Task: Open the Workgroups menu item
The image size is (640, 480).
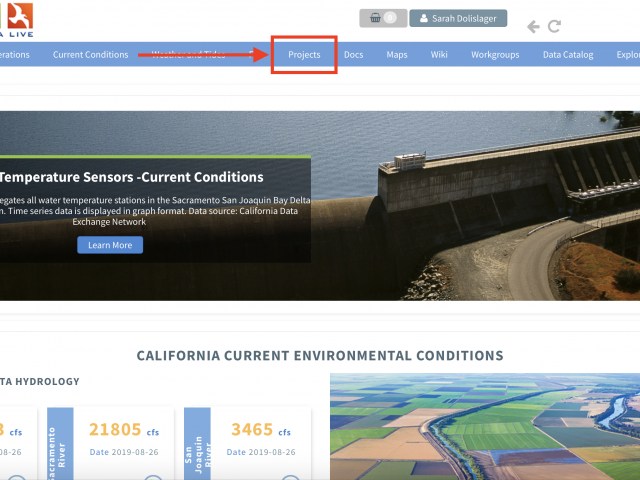Action: (x=495, y=55)
